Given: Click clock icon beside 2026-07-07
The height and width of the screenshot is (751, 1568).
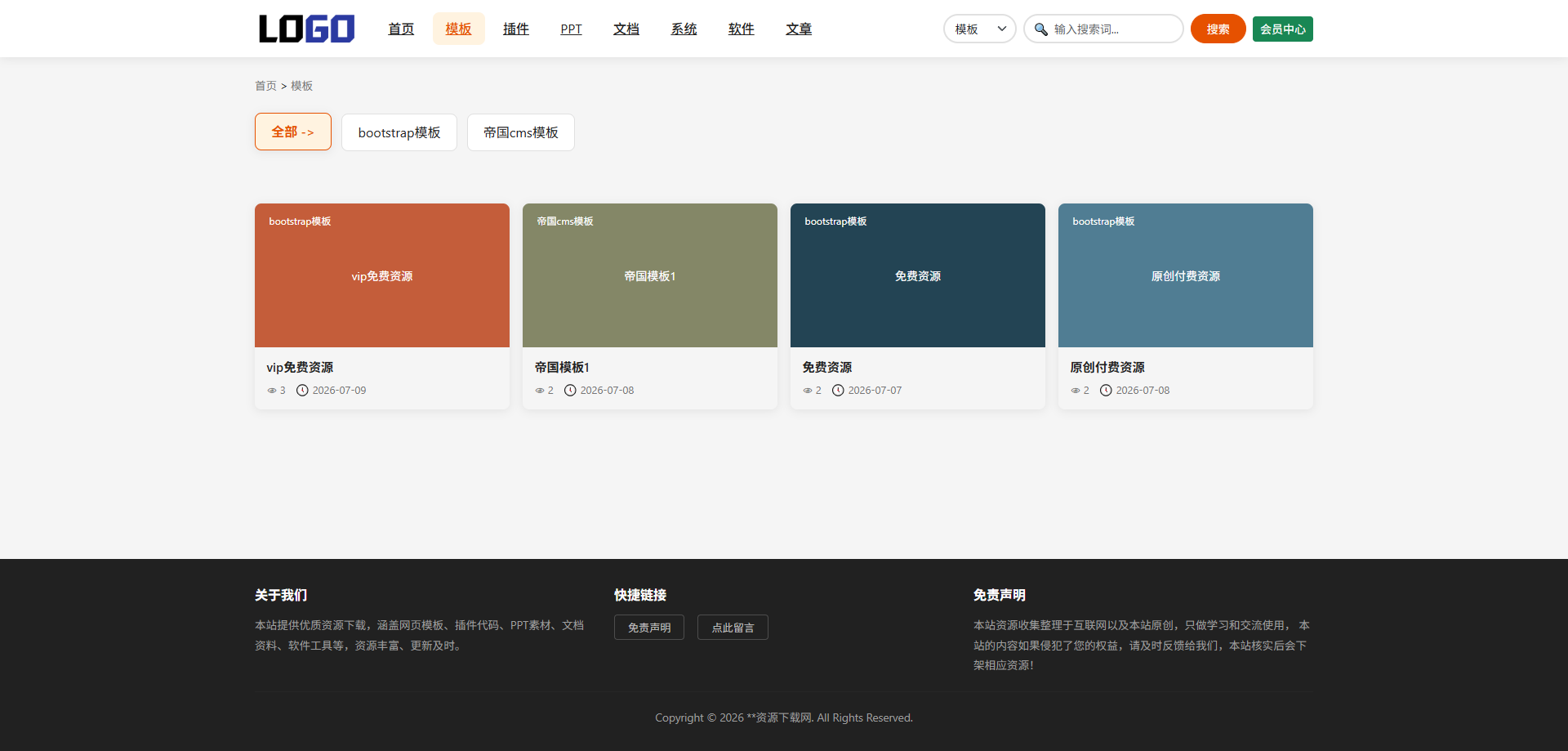Looking at the screenshot, I should (x=838, y=391).
